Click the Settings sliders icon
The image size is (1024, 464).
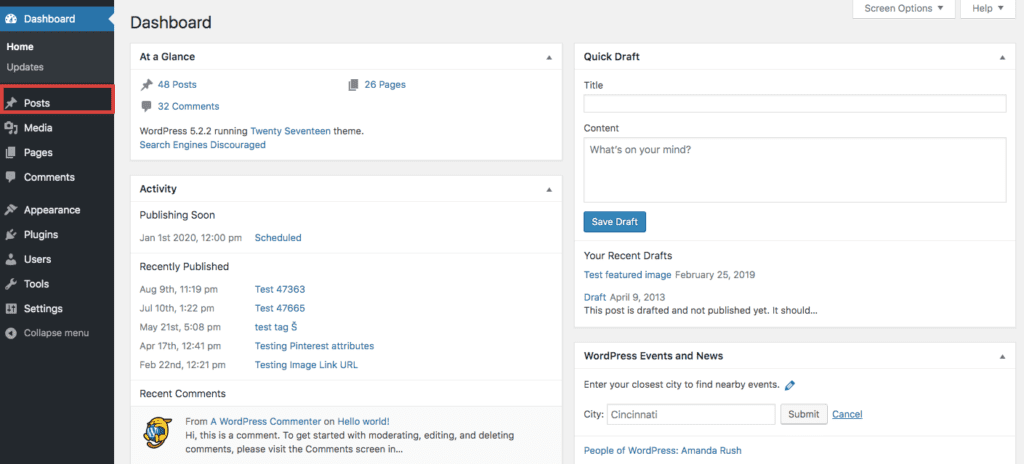pyautogui.click(x=10, y=308)
